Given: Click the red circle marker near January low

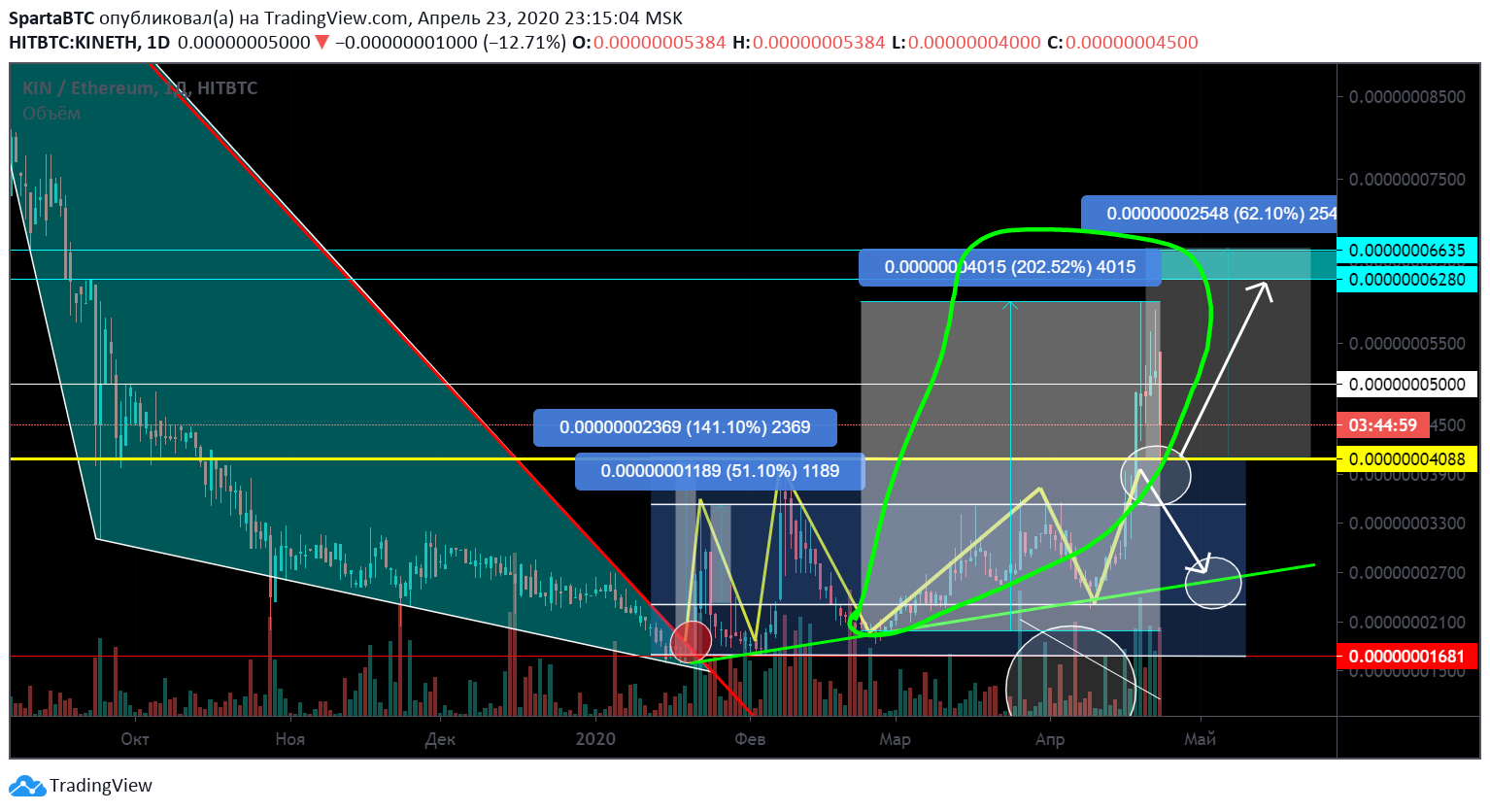Looking at the screenshot, I should point(691,641).
